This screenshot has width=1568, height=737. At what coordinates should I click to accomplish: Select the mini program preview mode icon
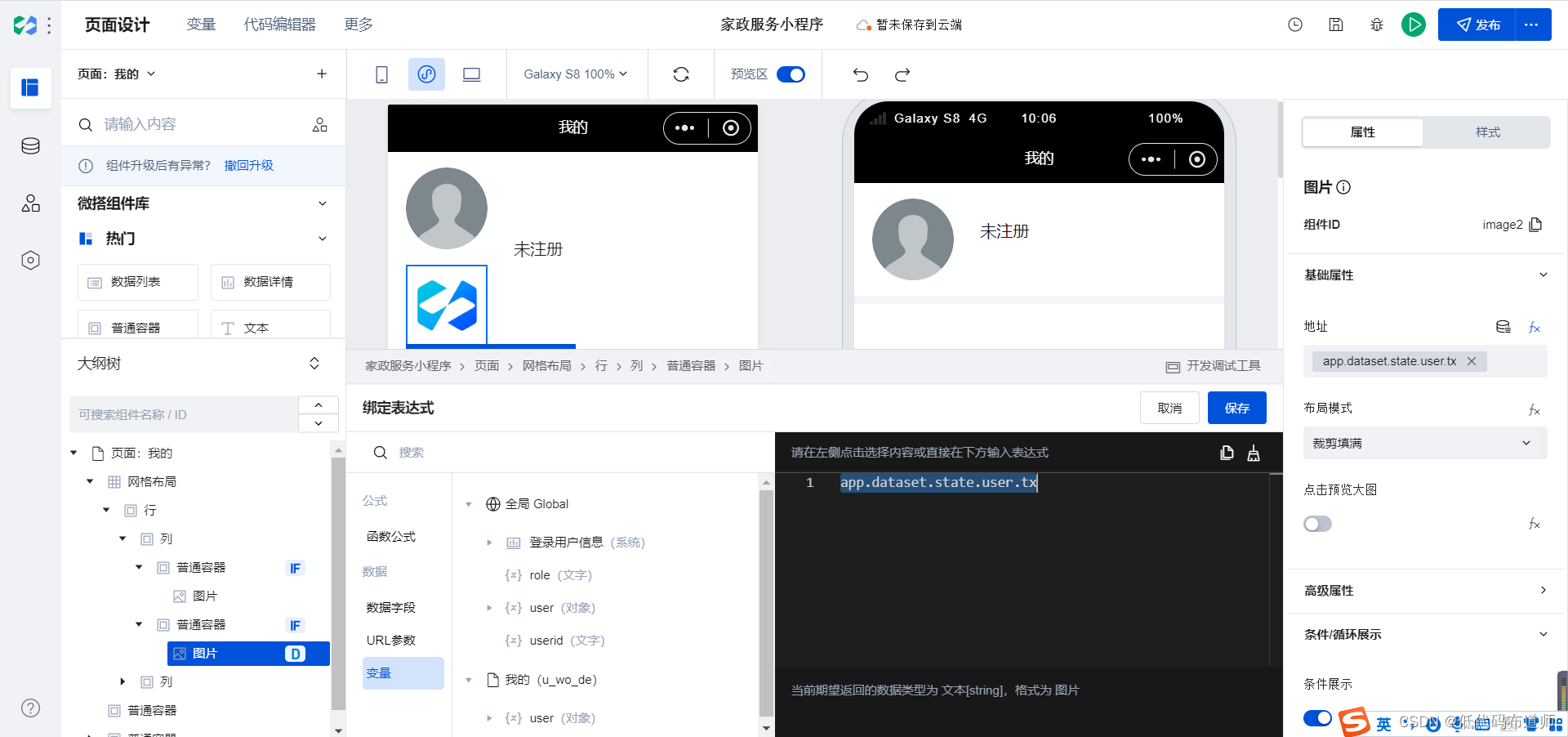426,74
